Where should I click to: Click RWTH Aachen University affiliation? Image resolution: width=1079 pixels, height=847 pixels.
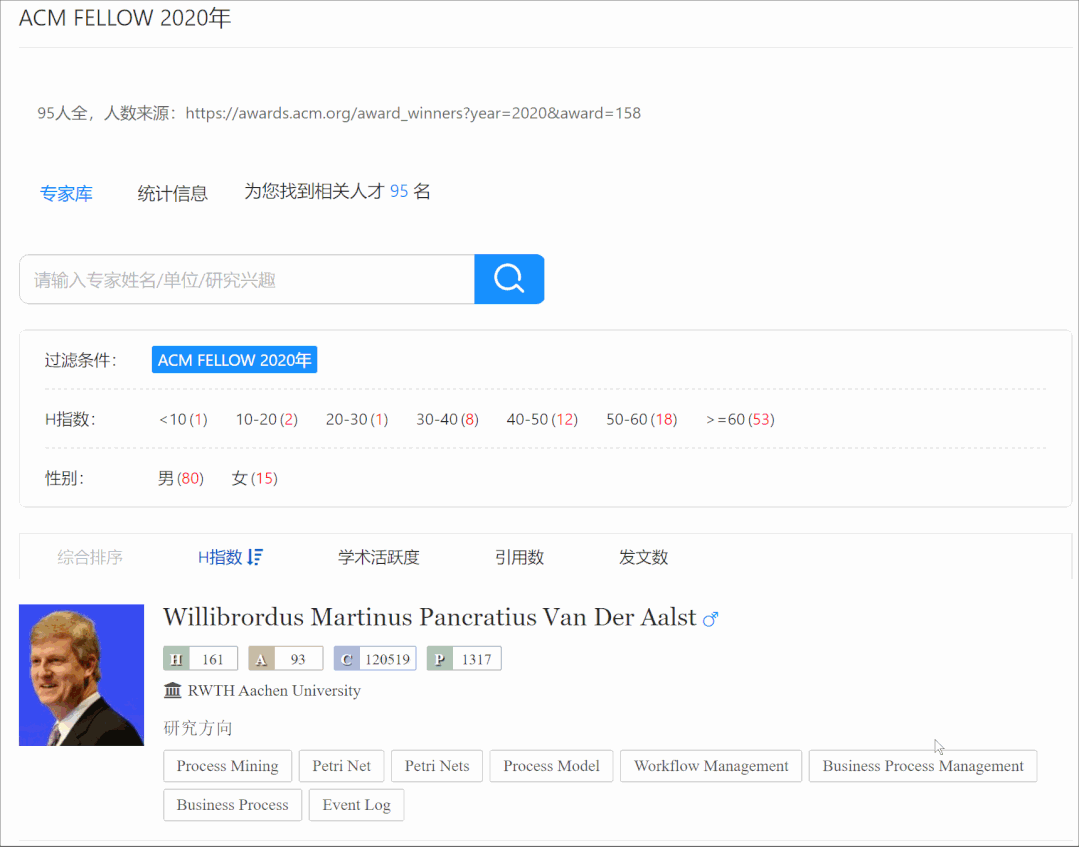coord(274,690)
